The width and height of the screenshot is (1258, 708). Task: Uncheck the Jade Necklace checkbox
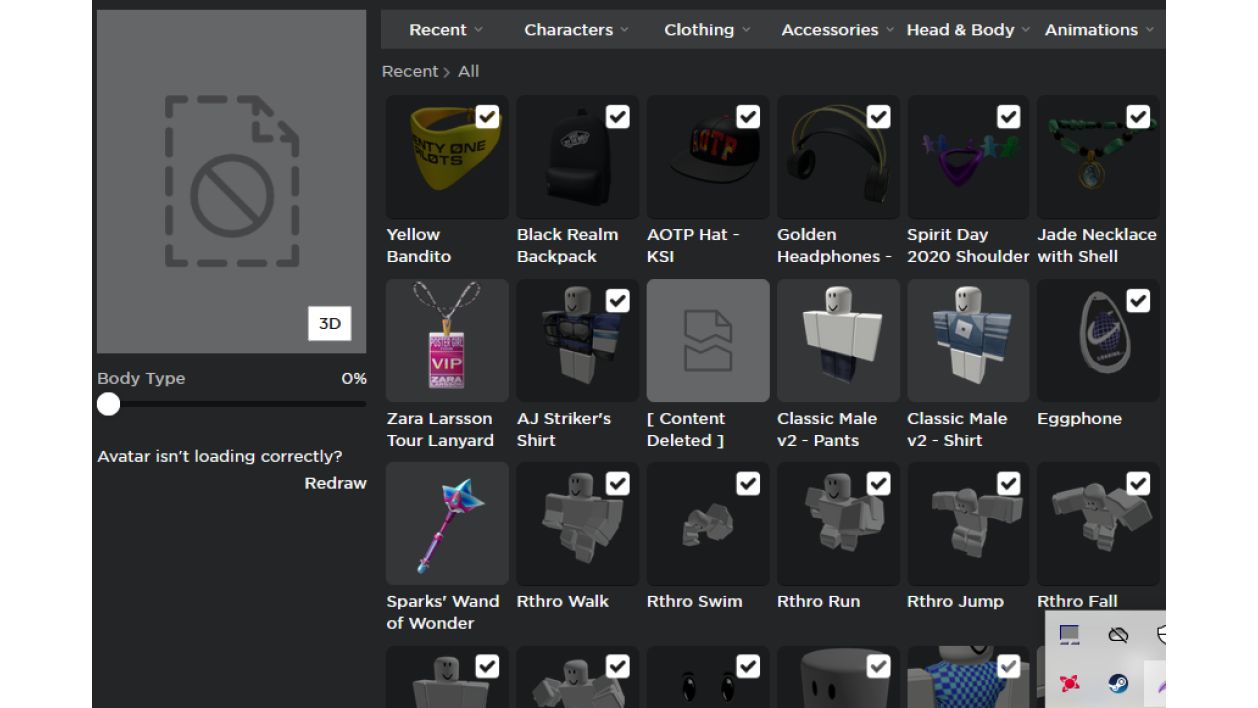(x=1138, y=117)
